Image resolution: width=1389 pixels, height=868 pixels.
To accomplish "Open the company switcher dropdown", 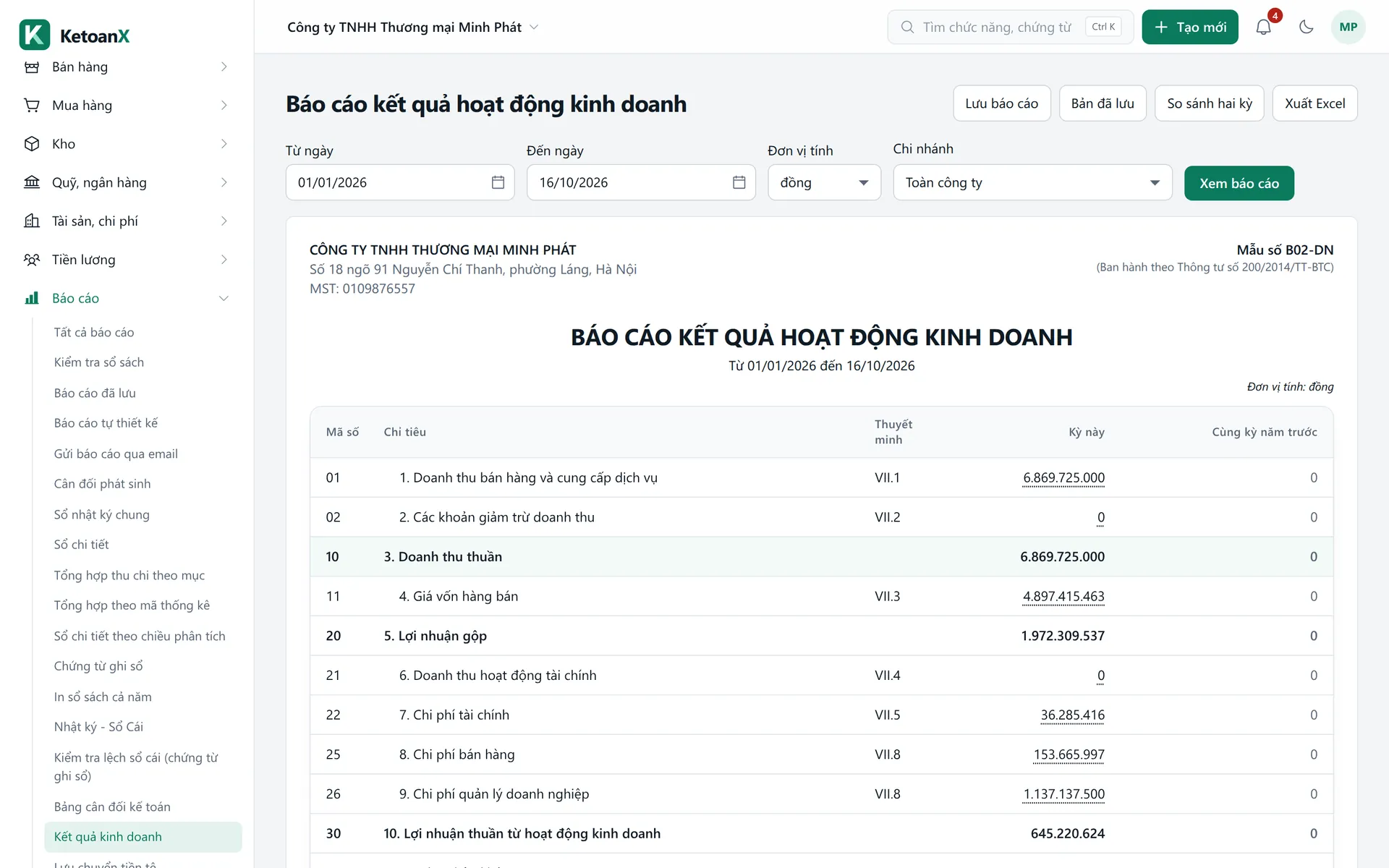I will tap(413, 27).
